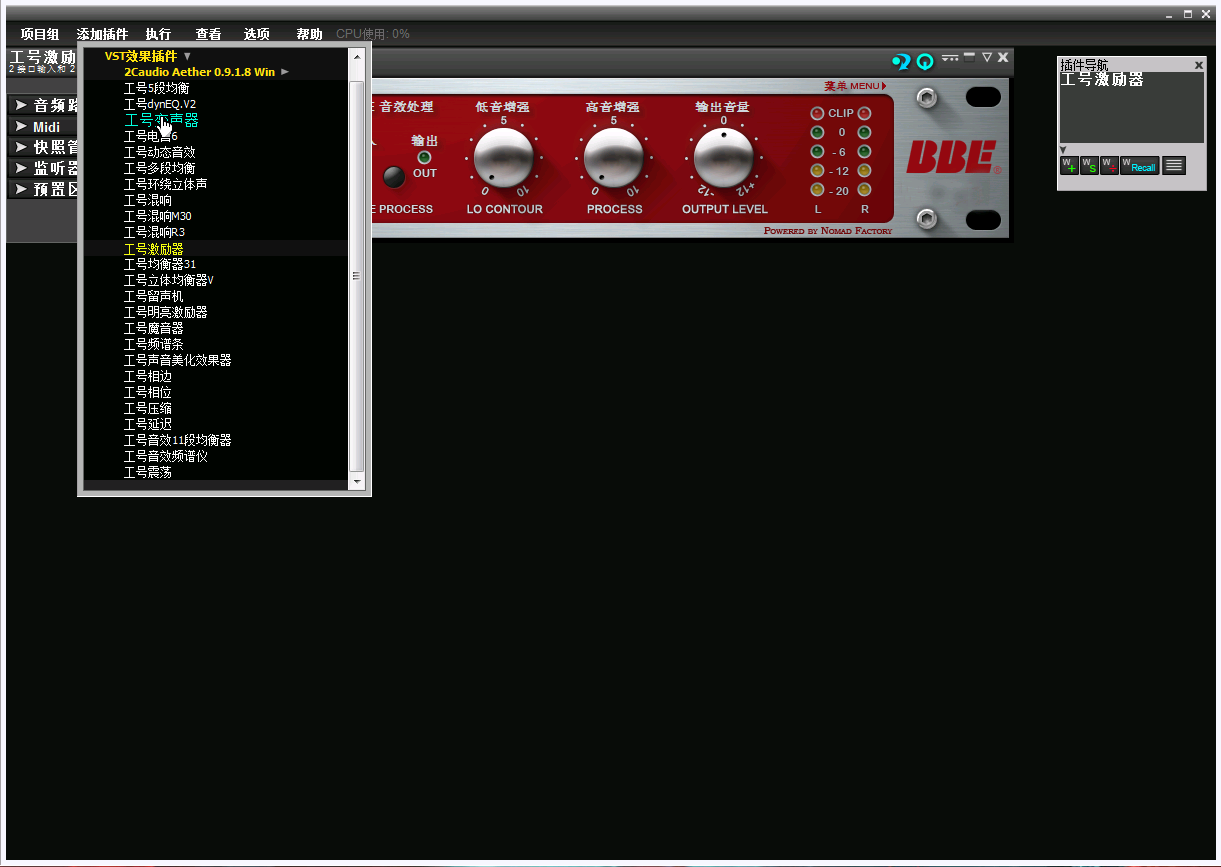
Task: Click the 低音增强 LO CONTOUR knob
Action: (504, 158)
